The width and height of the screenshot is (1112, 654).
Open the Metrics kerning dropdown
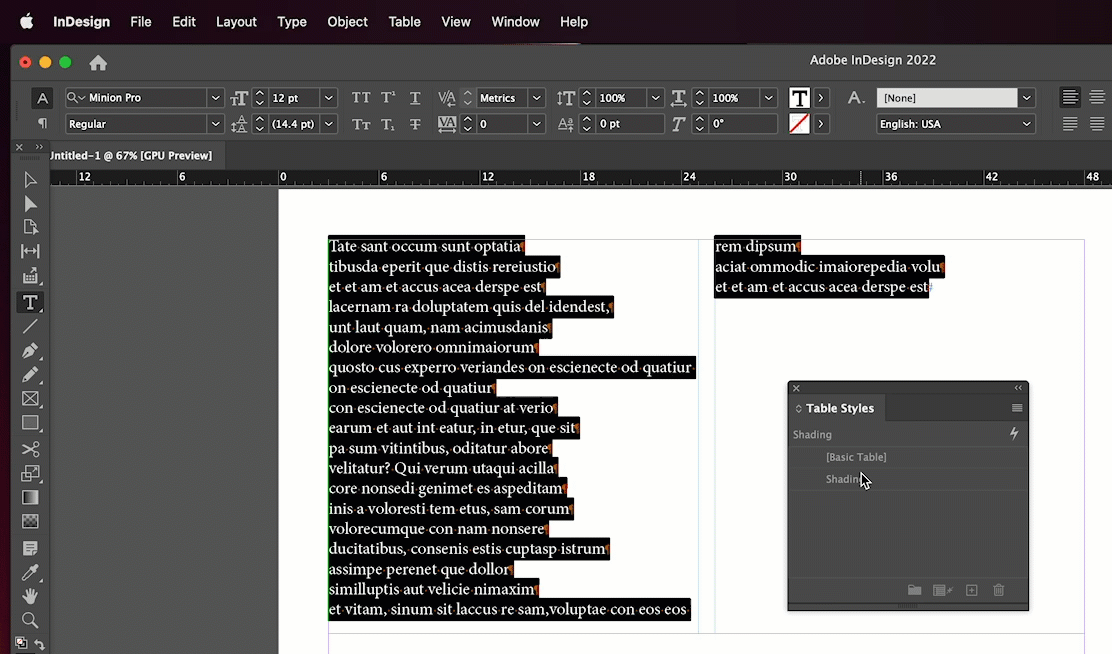(x=537, y=98)
